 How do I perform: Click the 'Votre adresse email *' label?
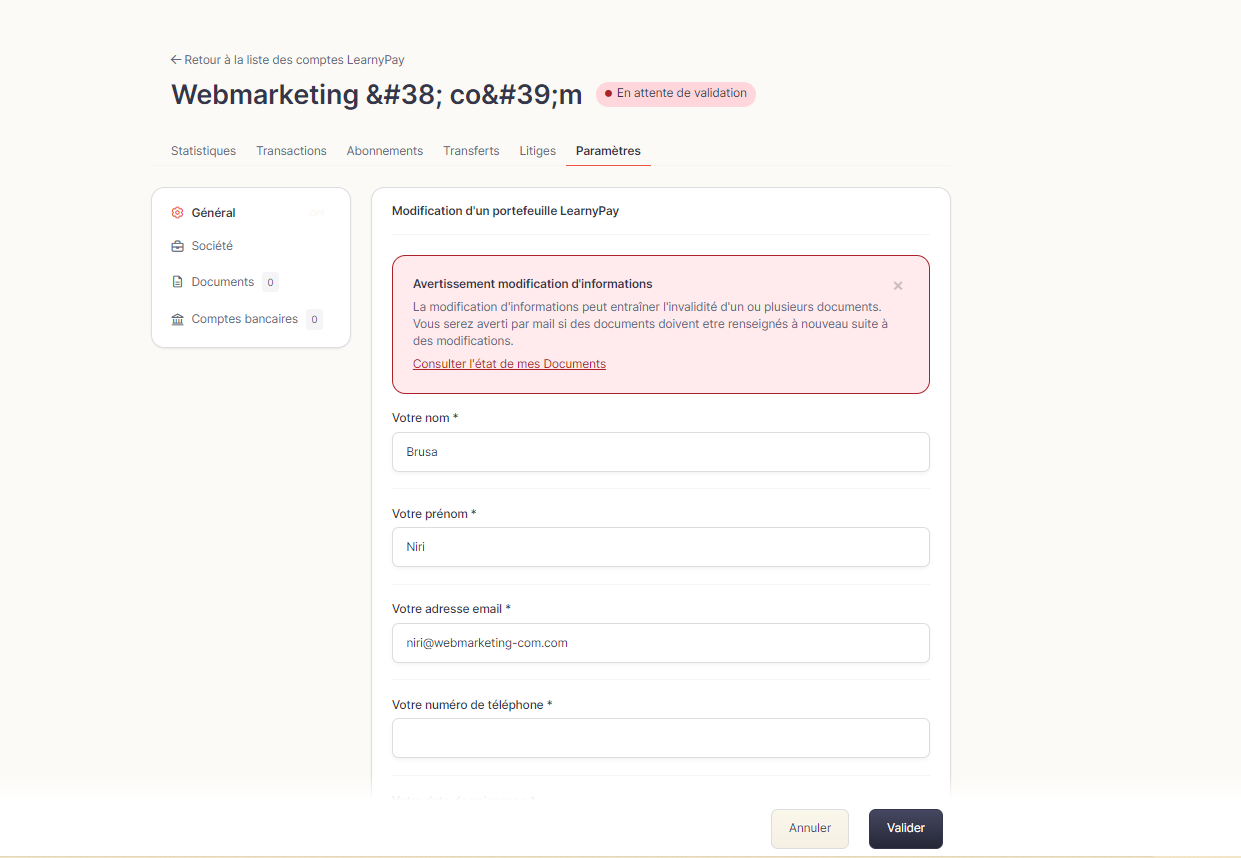451,609
